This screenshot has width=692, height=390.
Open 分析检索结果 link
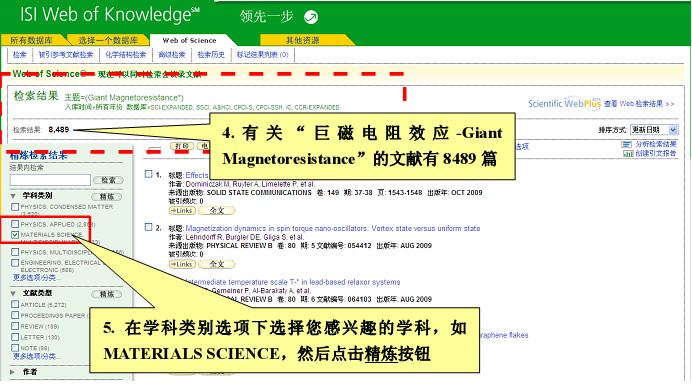[656, 144]
